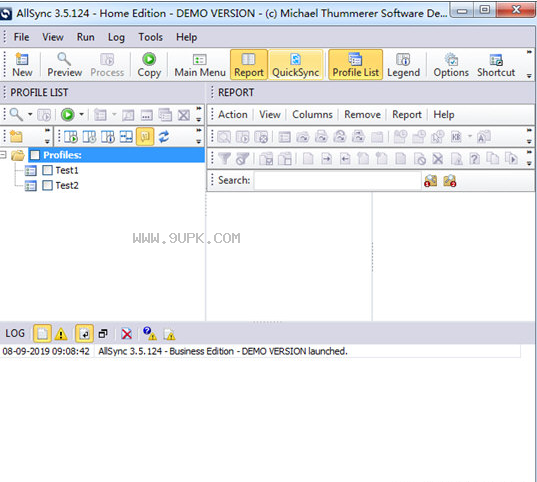This screenshot has width=537, height=482.
Task: Open the View menu in Report panel
Action: pos(270,114)
